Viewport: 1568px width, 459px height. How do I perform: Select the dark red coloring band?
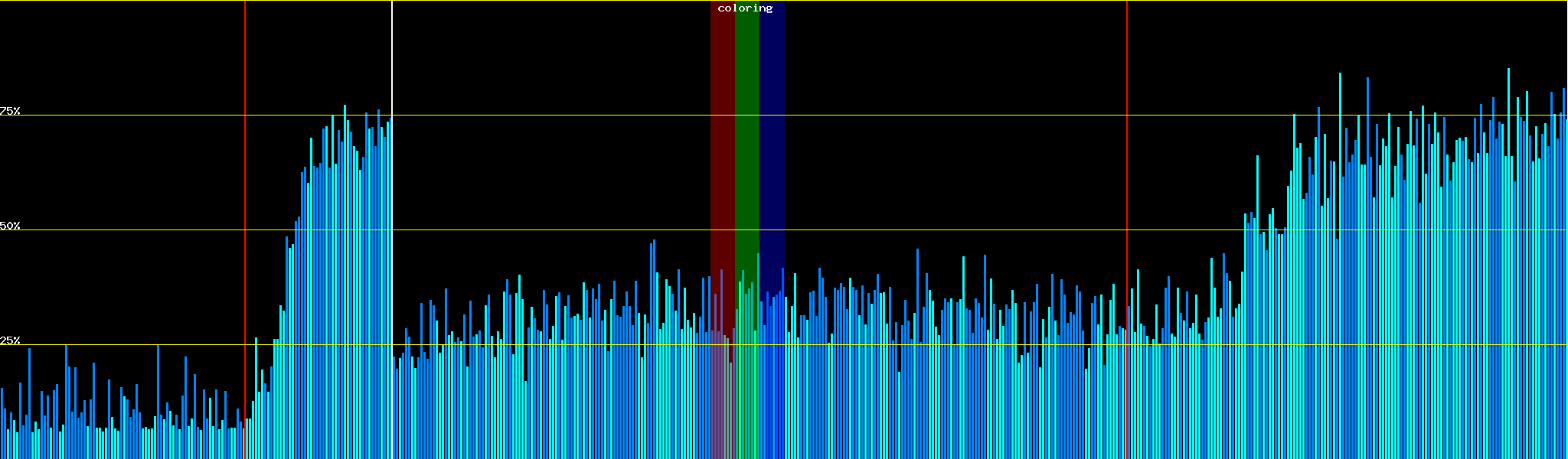(x=722, y=153)
